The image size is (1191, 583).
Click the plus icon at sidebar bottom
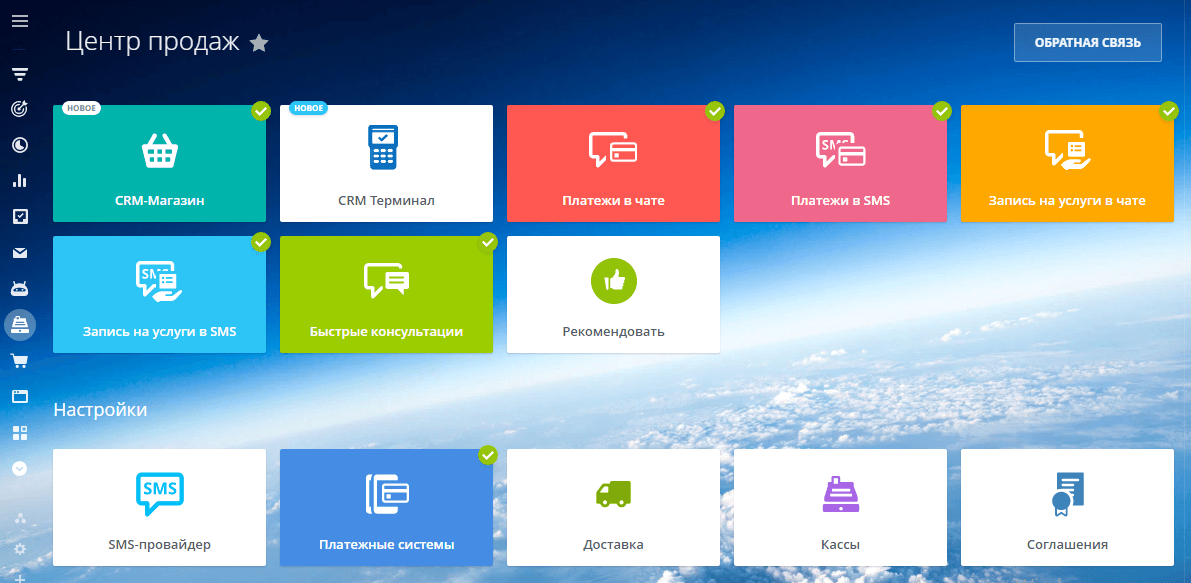(20, 579)
